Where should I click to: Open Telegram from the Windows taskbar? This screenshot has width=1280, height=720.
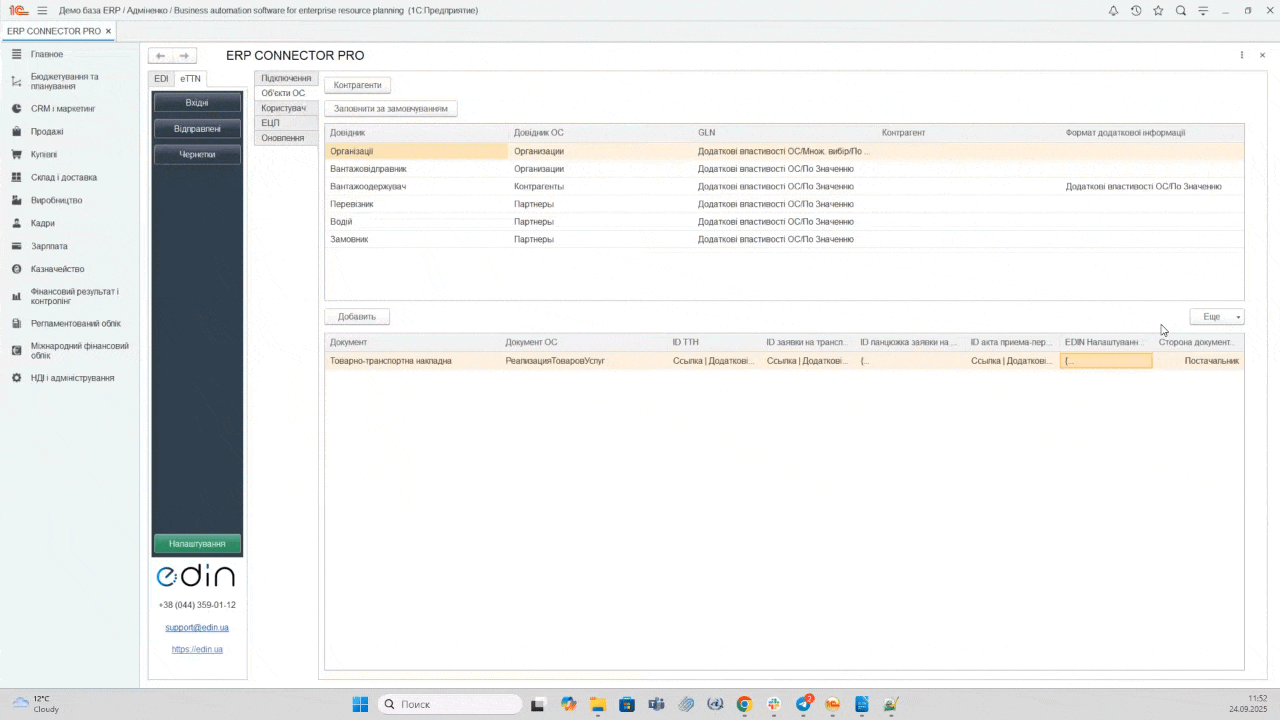pos(804,704)
